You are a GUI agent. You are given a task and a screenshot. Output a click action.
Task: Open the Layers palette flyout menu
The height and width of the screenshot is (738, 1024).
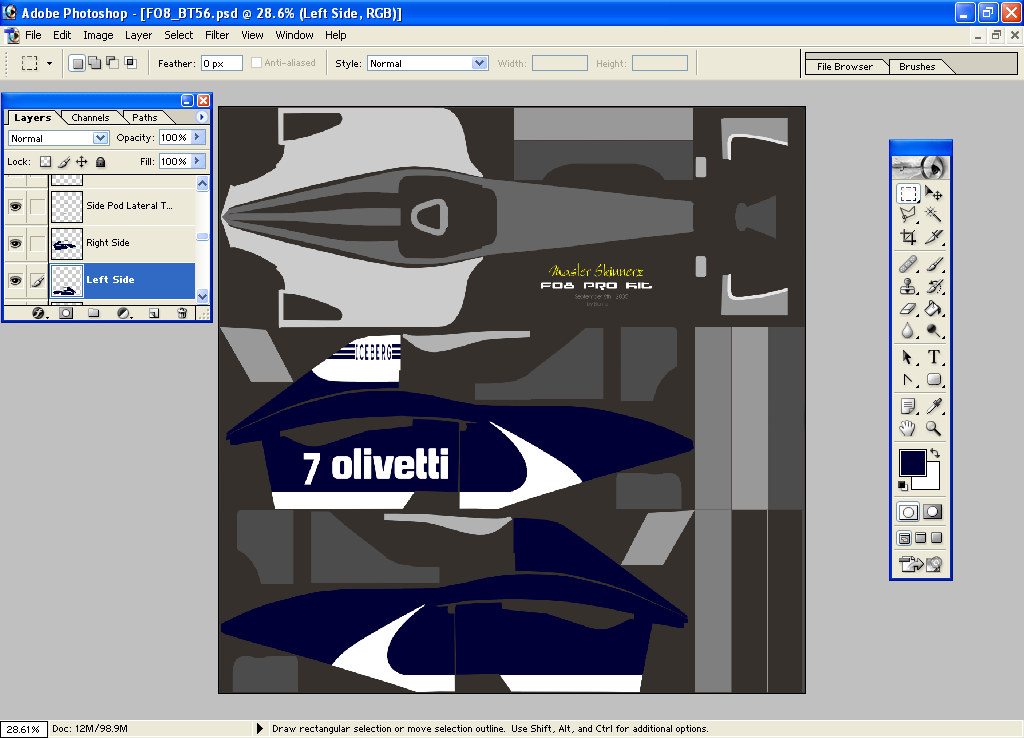(201, 117)
